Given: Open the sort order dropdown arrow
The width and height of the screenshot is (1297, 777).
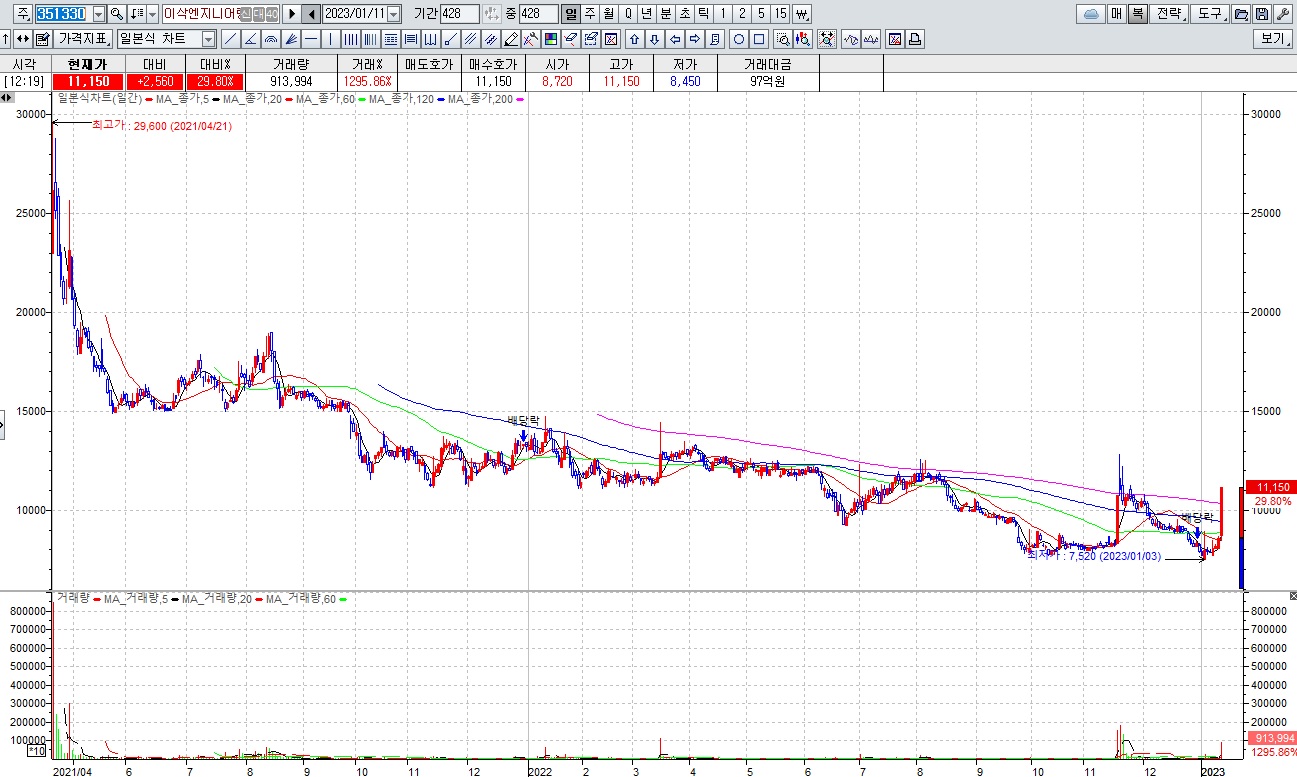Looking at the screenshot, I should 152,14.
